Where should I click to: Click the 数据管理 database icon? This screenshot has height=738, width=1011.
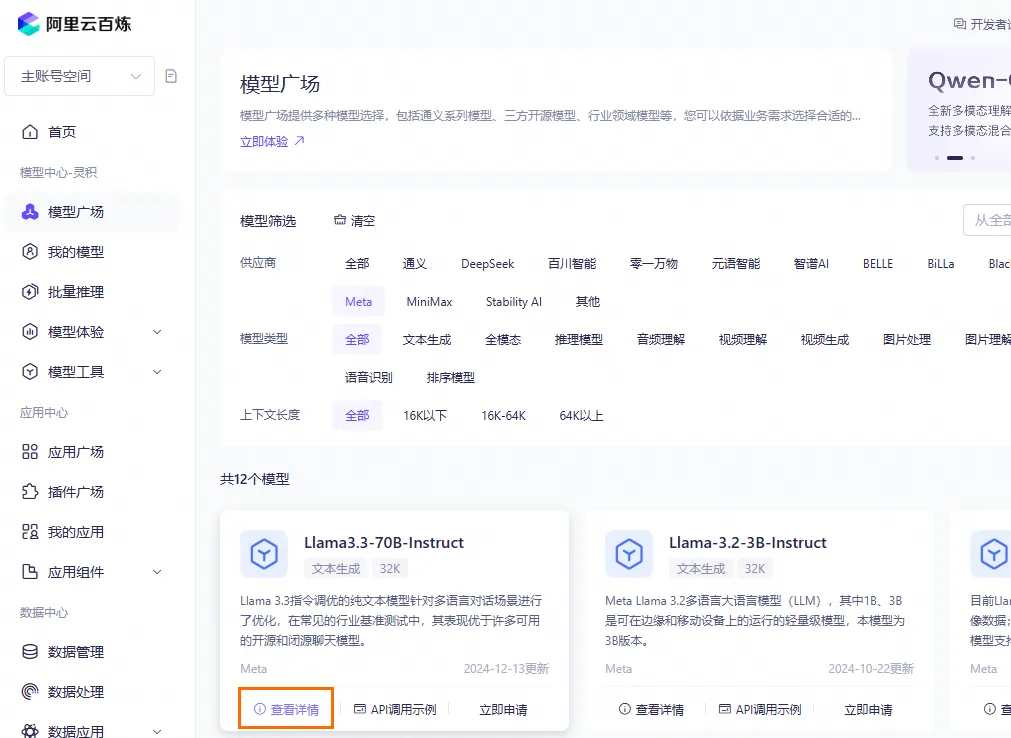tap(30, 652)
